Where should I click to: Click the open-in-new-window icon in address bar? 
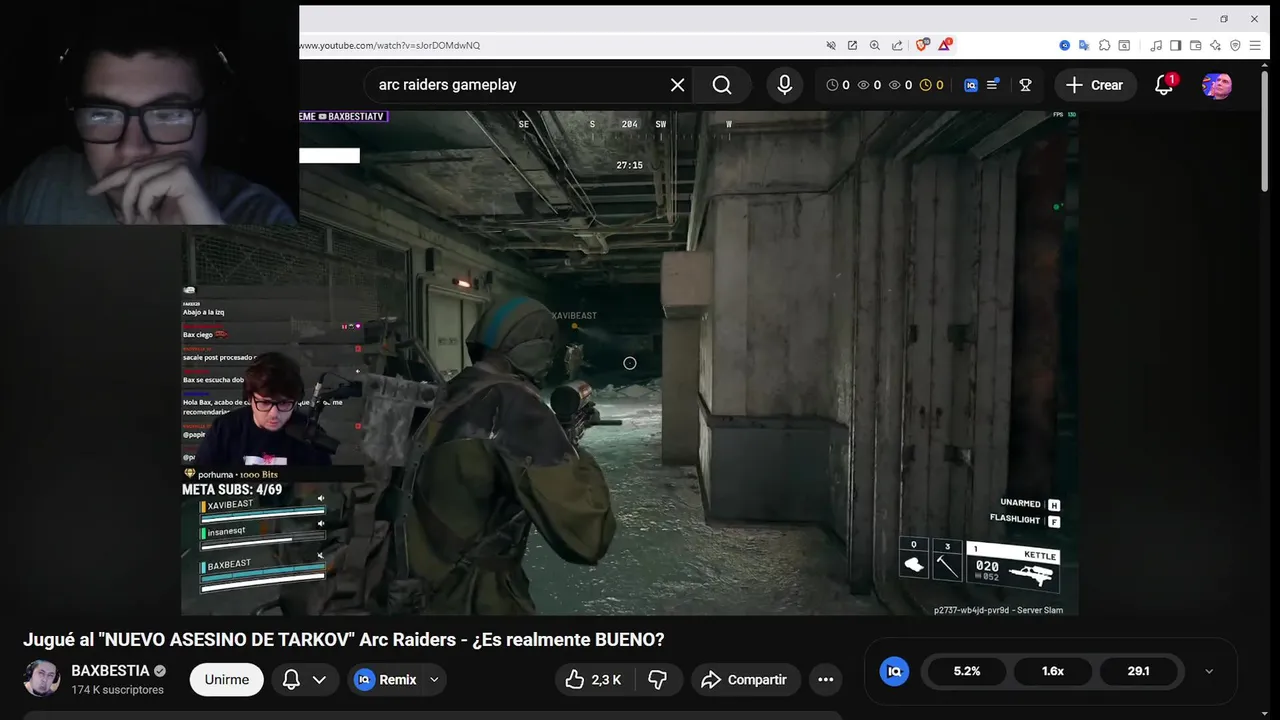coord(852,45)
